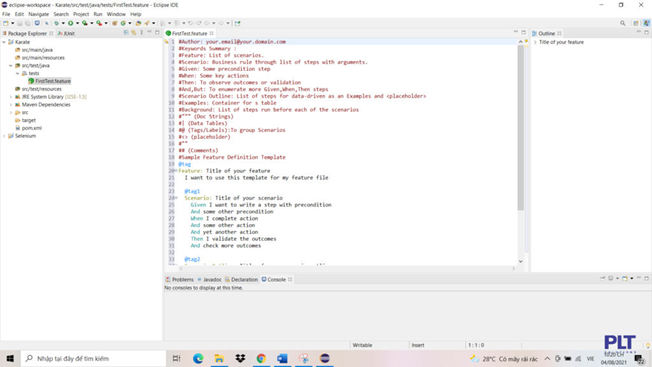Open Chrome from the taskbar
Image resolution: width=652 pixels, height=367 pixels.
(x=261, y=358)
